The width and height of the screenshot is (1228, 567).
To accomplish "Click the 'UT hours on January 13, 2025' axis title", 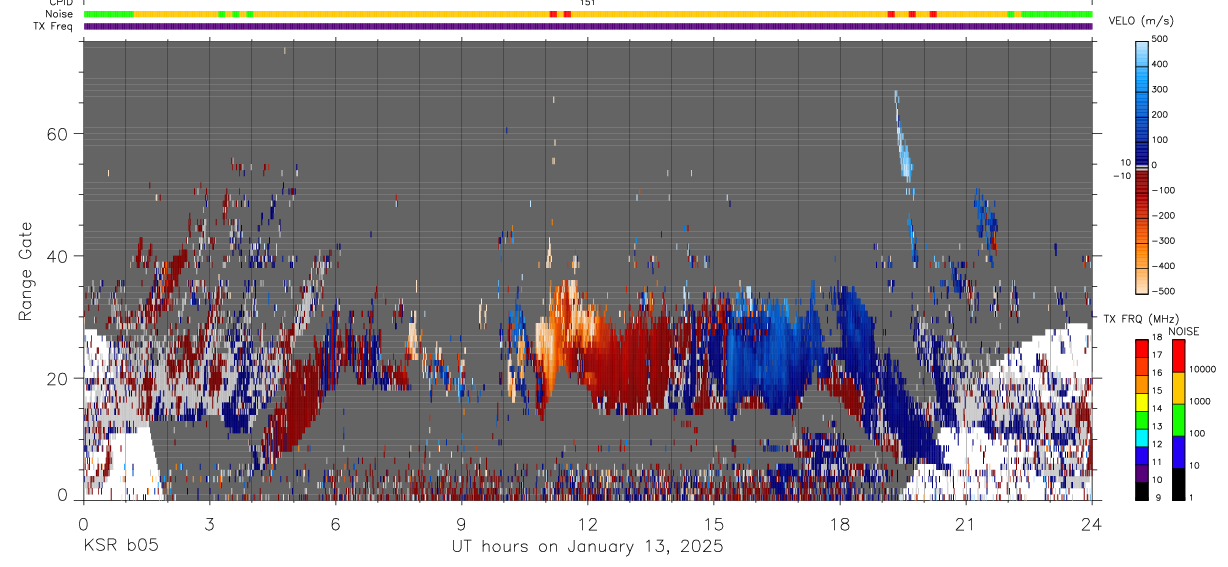I will pos(587,547).
